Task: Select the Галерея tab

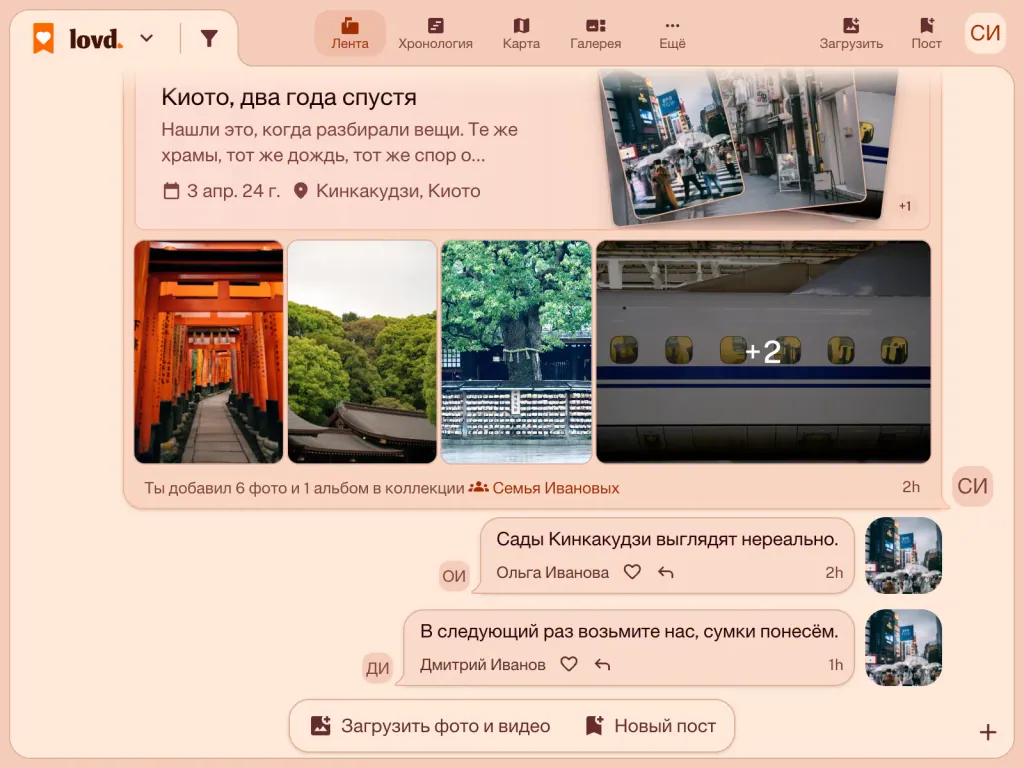Action: click(596, 33)
